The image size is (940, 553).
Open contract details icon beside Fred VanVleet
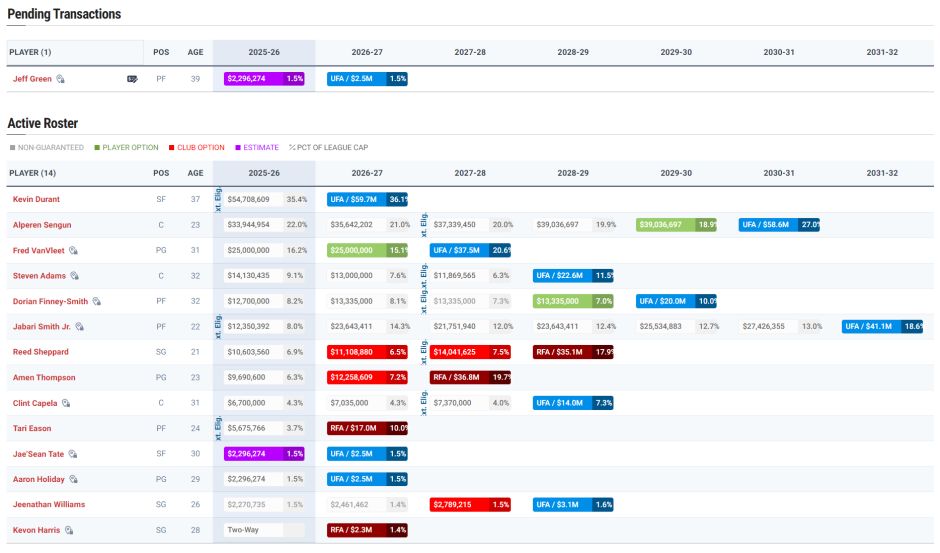point(73,251)
